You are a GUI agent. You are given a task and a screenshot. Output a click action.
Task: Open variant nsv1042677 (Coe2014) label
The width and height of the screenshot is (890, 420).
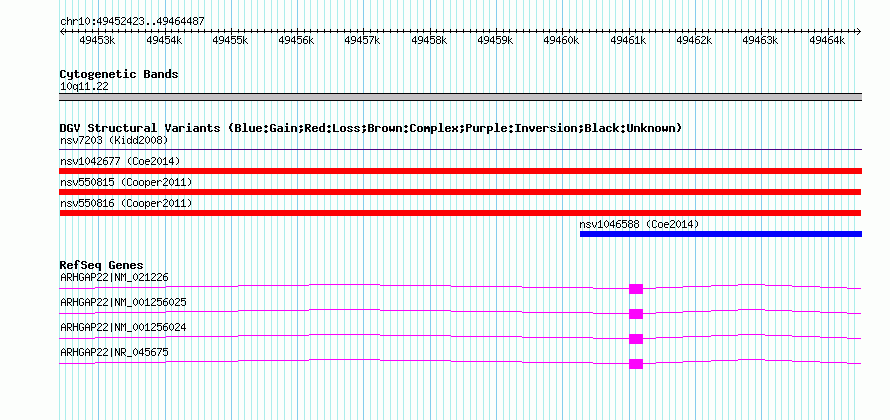tap(120, 161)
